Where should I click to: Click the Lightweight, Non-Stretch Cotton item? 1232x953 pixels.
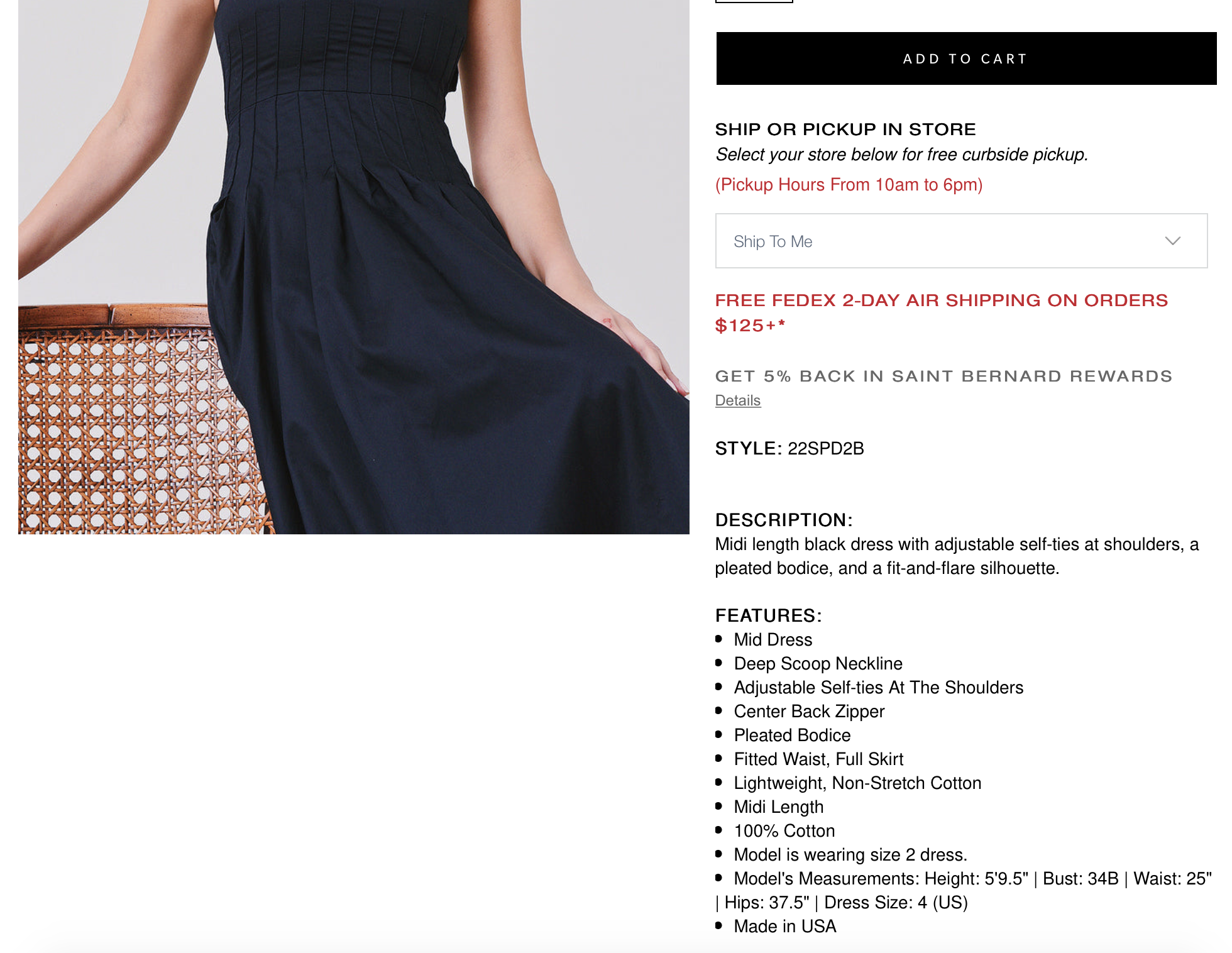click(x=857, y=783)
